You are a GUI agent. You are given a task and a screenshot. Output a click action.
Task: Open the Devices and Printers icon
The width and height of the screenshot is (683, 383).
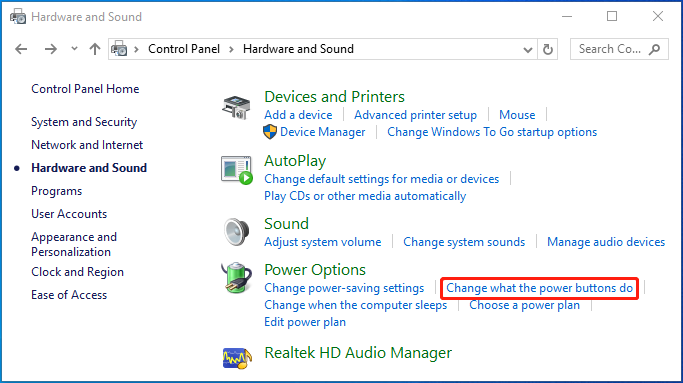pyautogui.click(x=236, y=107)
